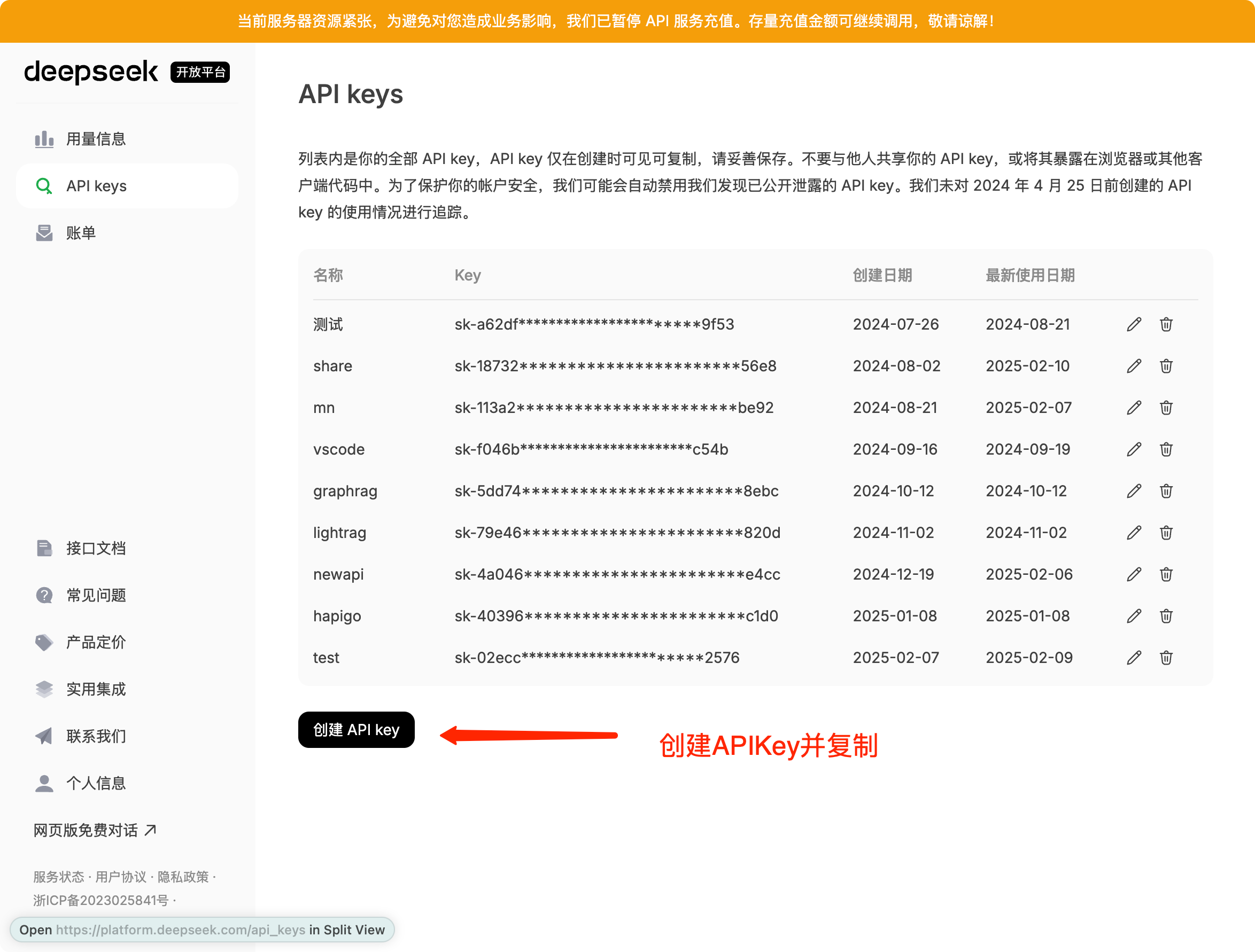
Task: Click the API keys page heading
Action: click(351, 94)
